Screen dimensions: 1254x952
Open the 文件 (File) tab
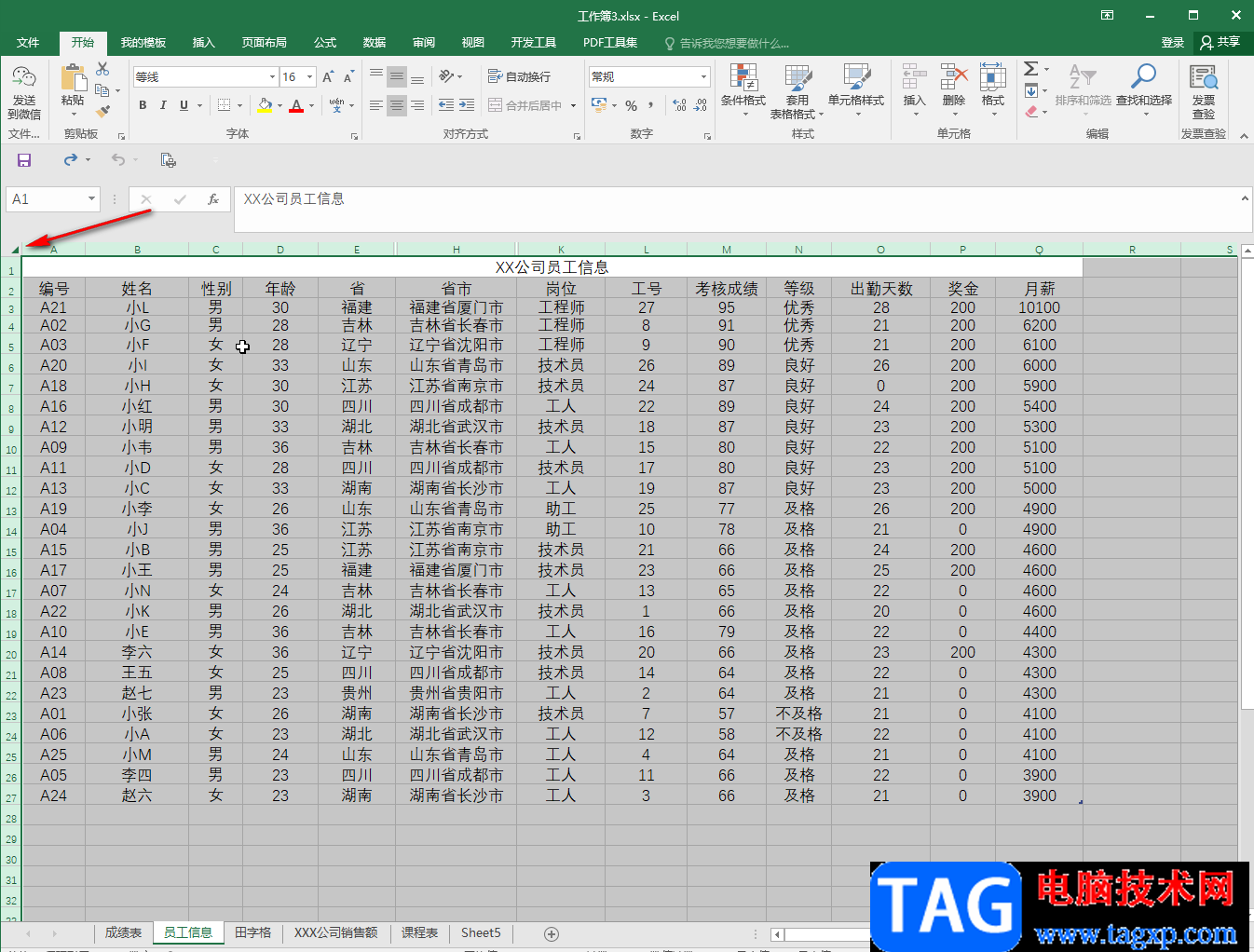click(28, 43)
